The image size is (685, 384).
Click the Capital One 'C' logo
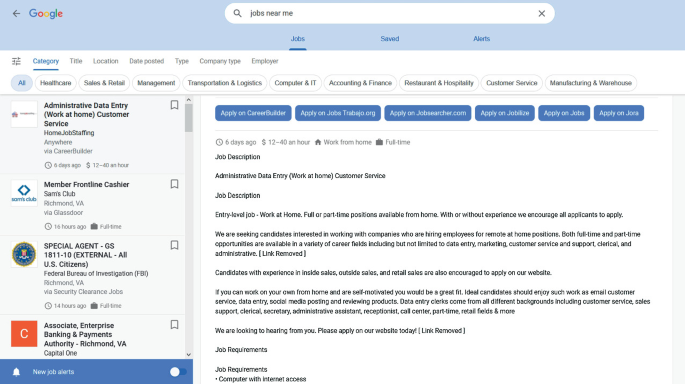[24, 334]
